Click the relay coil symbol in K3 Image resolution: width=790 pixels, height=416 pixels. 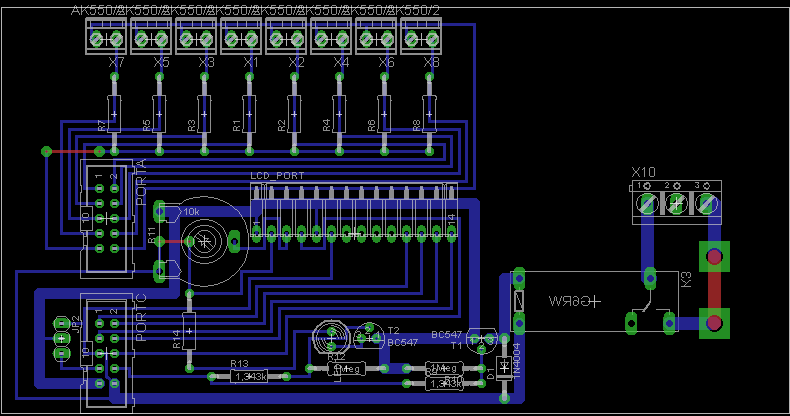519,301
